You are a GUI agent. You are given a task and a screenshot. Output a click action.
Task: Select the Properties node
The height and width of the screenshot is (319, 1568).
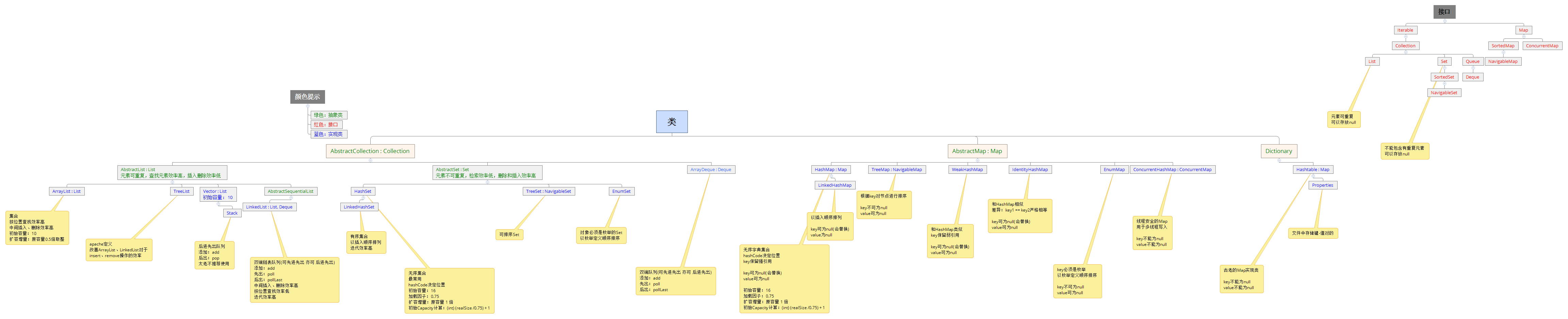(1323, 185)
